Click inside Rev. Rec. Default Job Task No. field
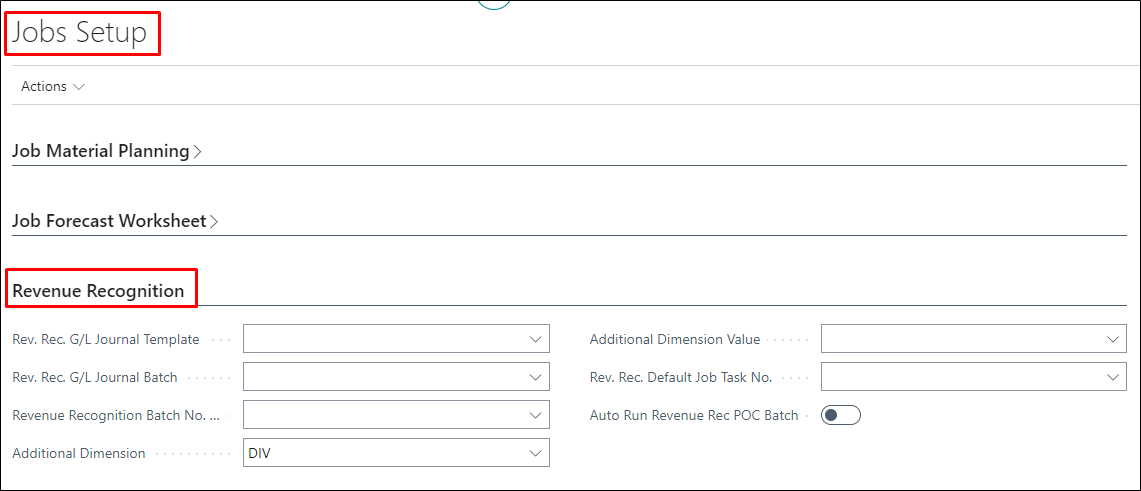1141x491 pixels. pos(962,377)
